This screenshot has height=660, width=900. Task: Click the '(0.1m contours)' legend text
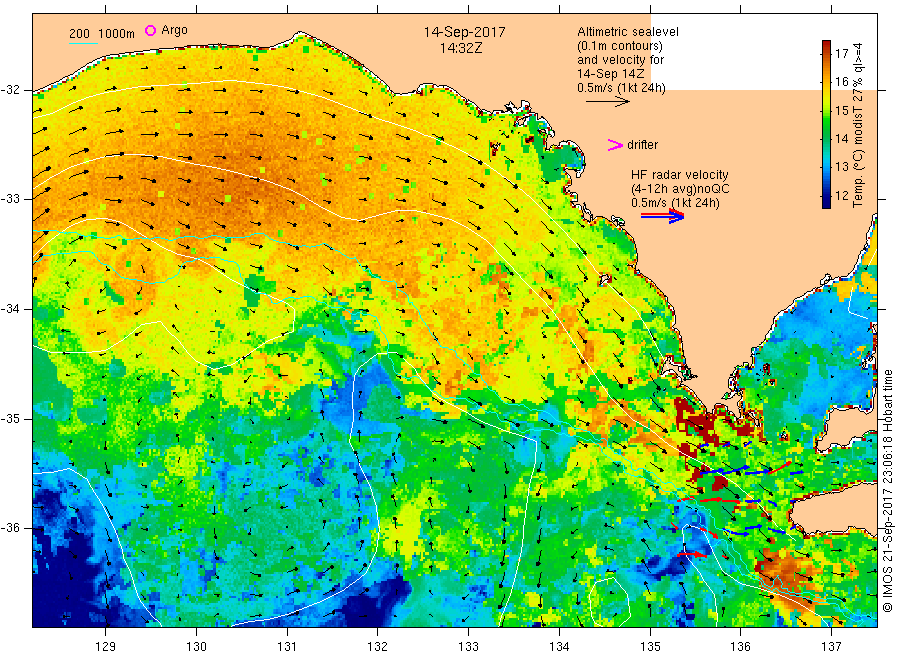coord(619,46)
